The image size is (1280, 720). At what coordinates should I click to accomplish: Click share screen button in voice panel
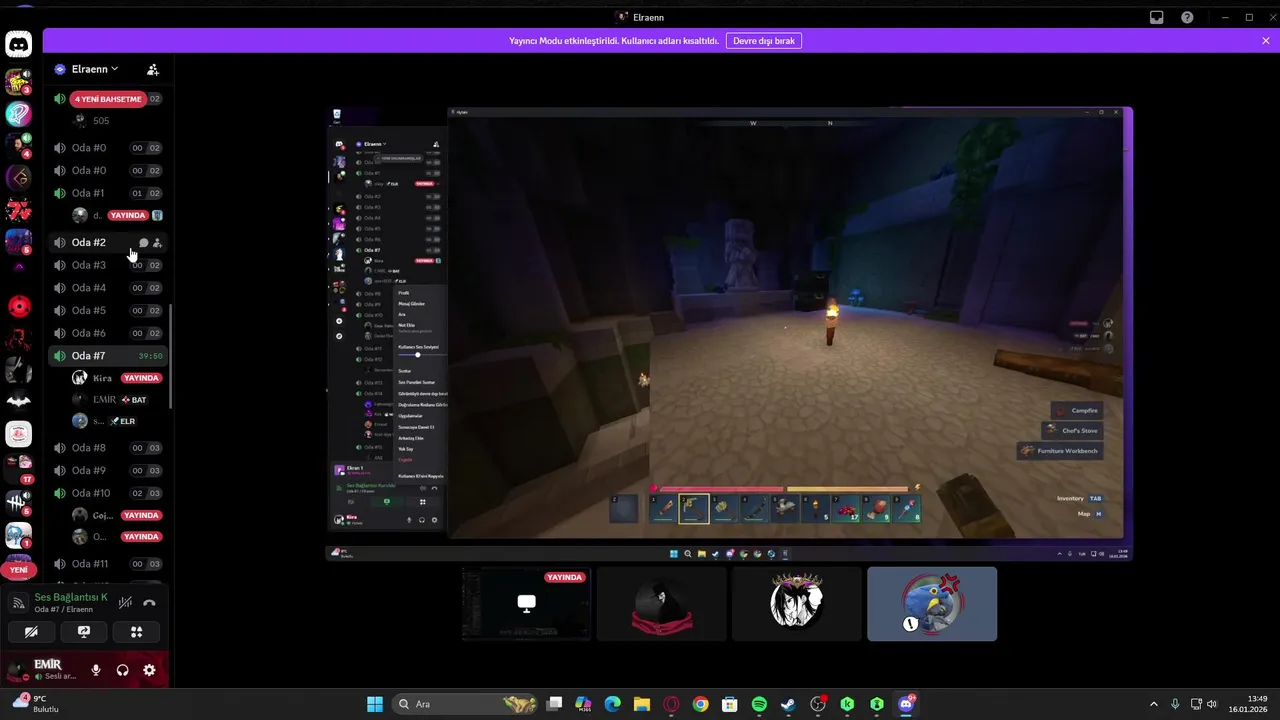[84, 632]
